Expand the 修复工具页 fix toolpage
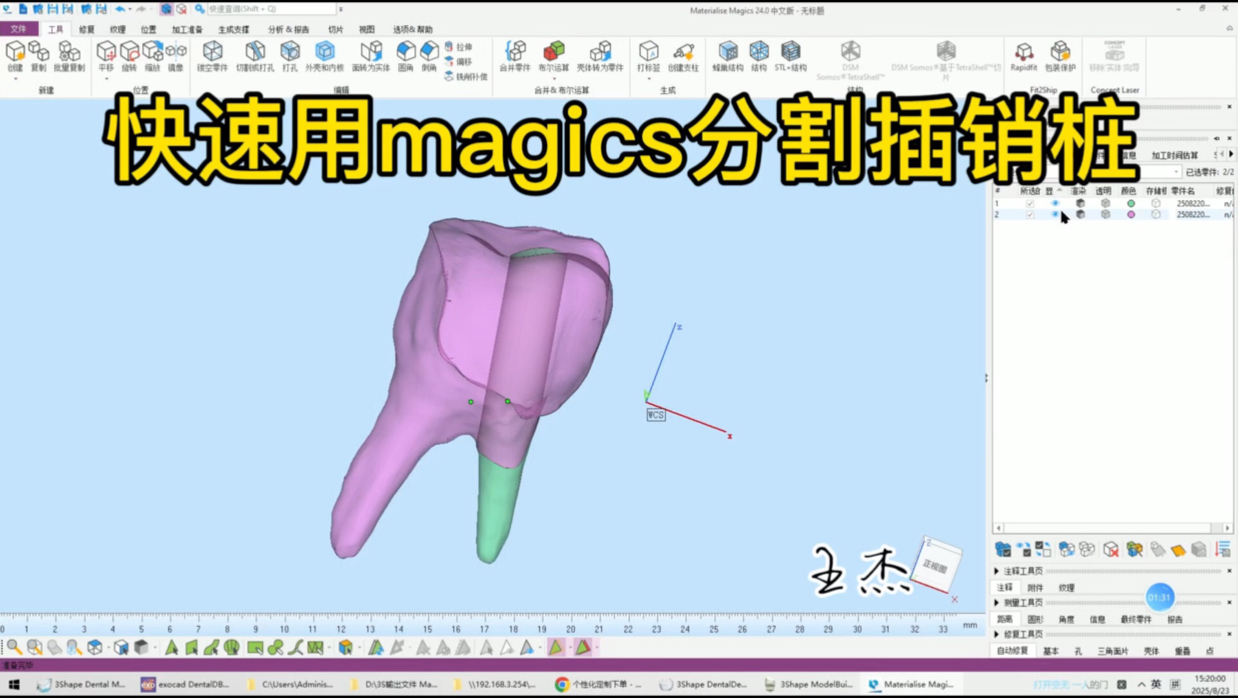 pos(997,634)
